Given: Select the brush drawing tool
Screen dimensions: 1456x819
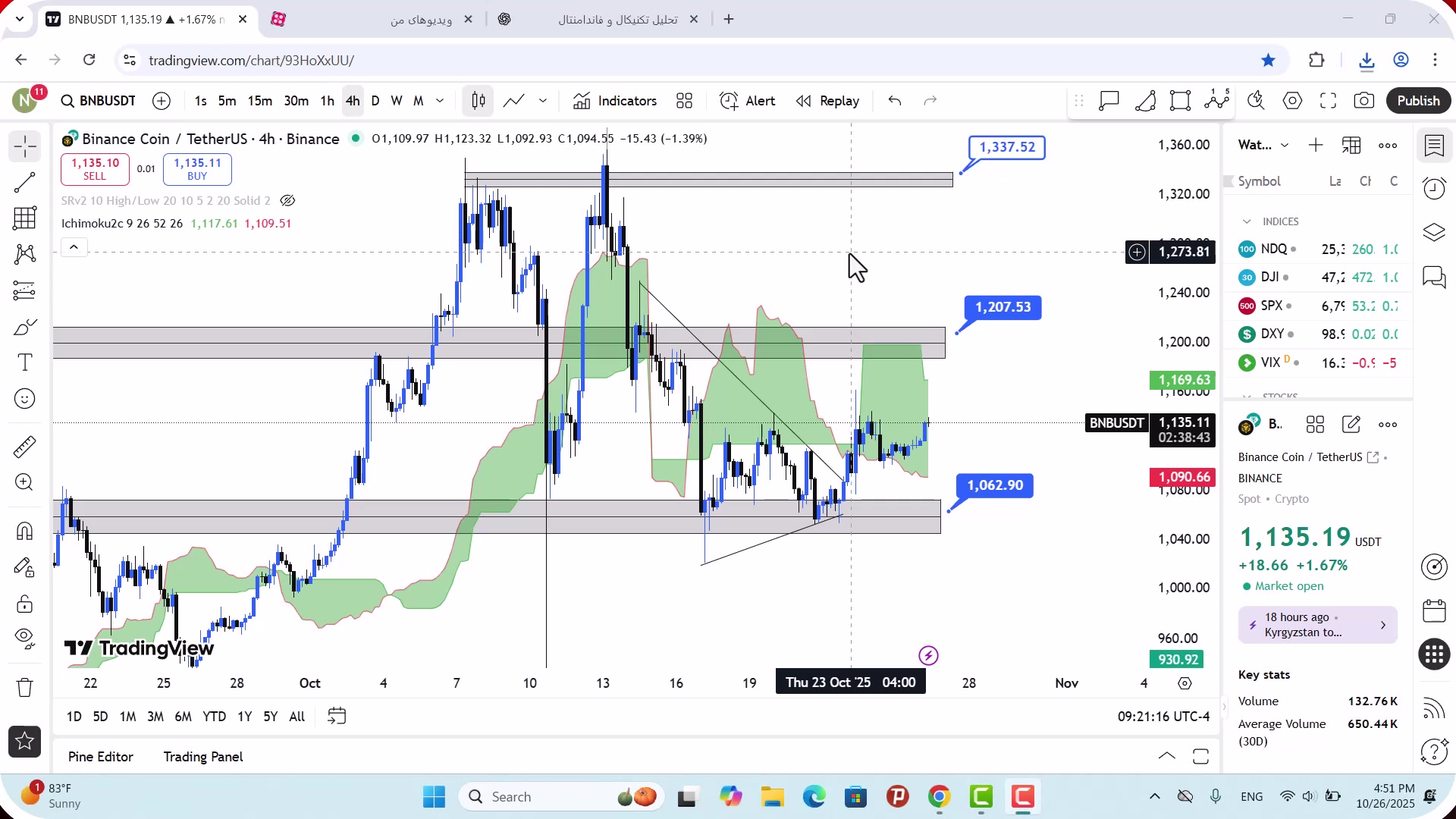Looking at the screenshot, I should point(24,327).
